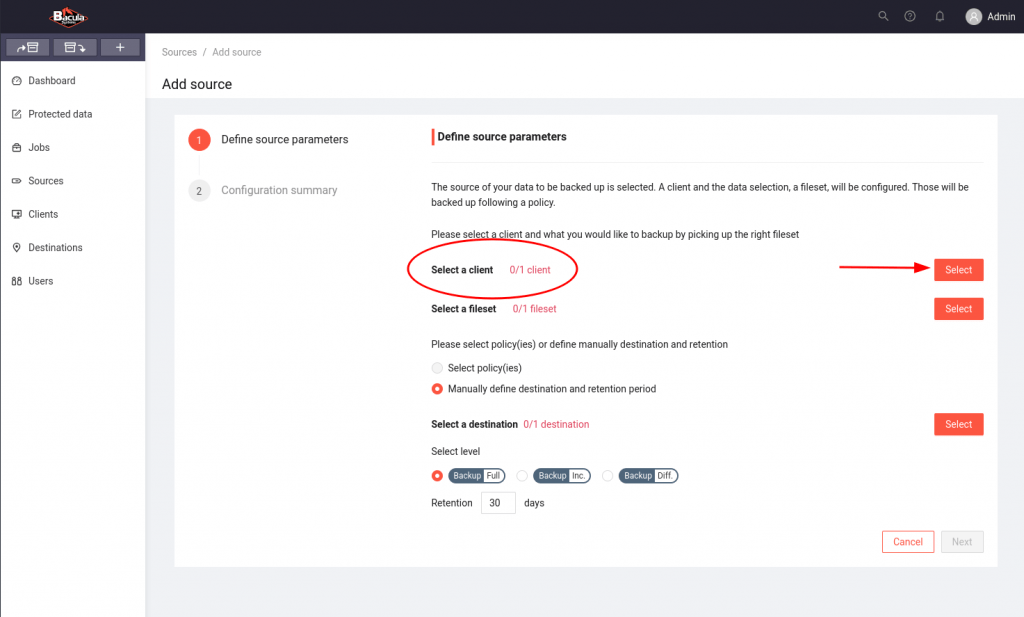Choose the Select policy(ies) radio option
The height and width of the screenshot is (617, 1024).
(437, 368)
